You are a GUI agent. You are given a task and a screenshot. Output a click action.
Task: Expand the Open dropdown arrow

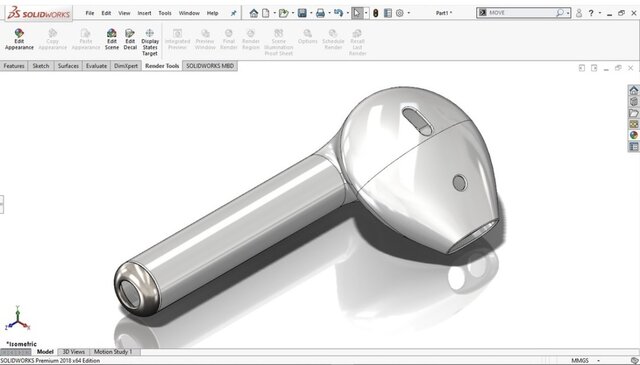[293, 13]
